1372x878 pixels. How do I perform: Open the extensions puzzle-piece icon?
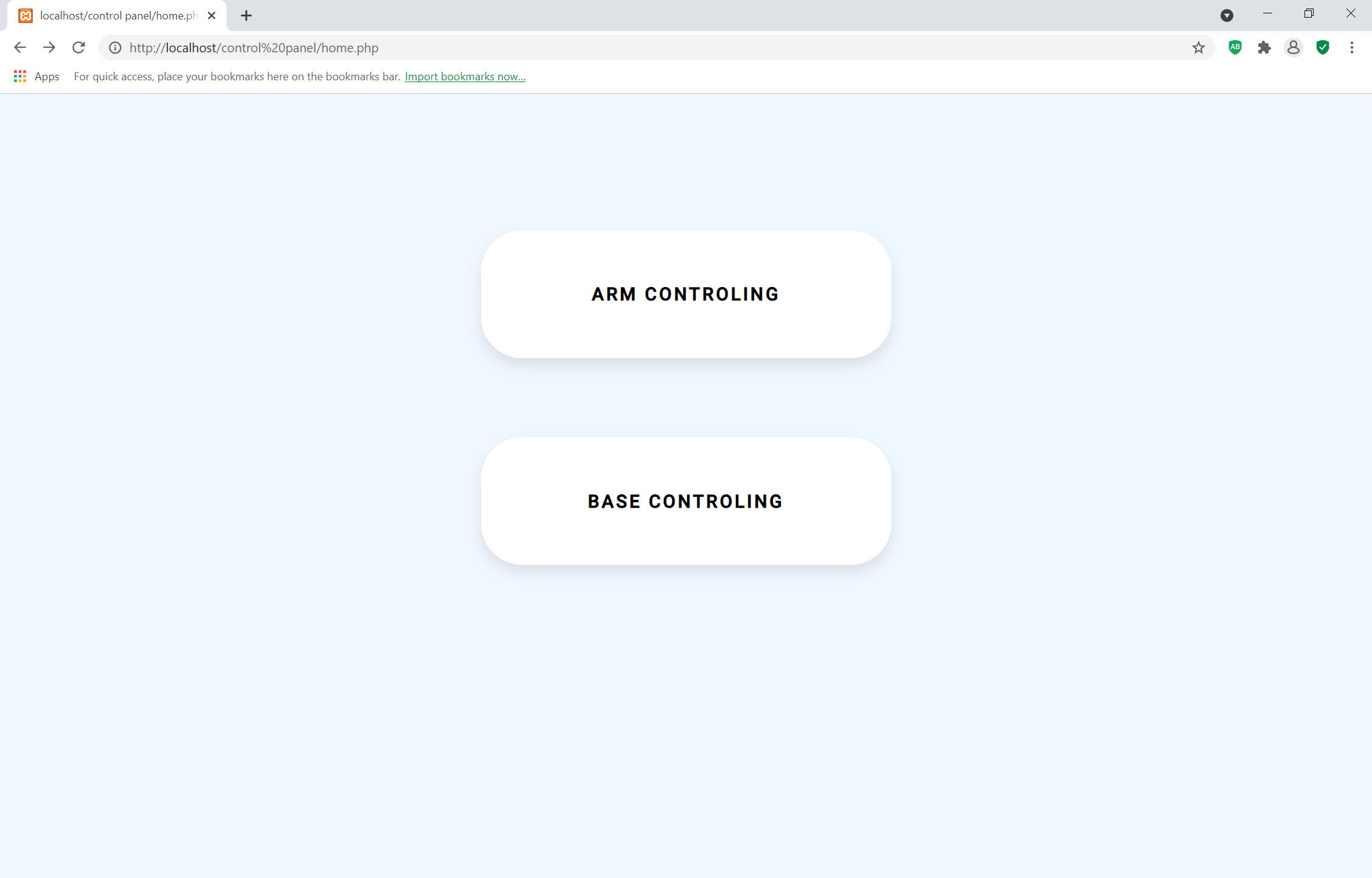tap(1265, 47)
